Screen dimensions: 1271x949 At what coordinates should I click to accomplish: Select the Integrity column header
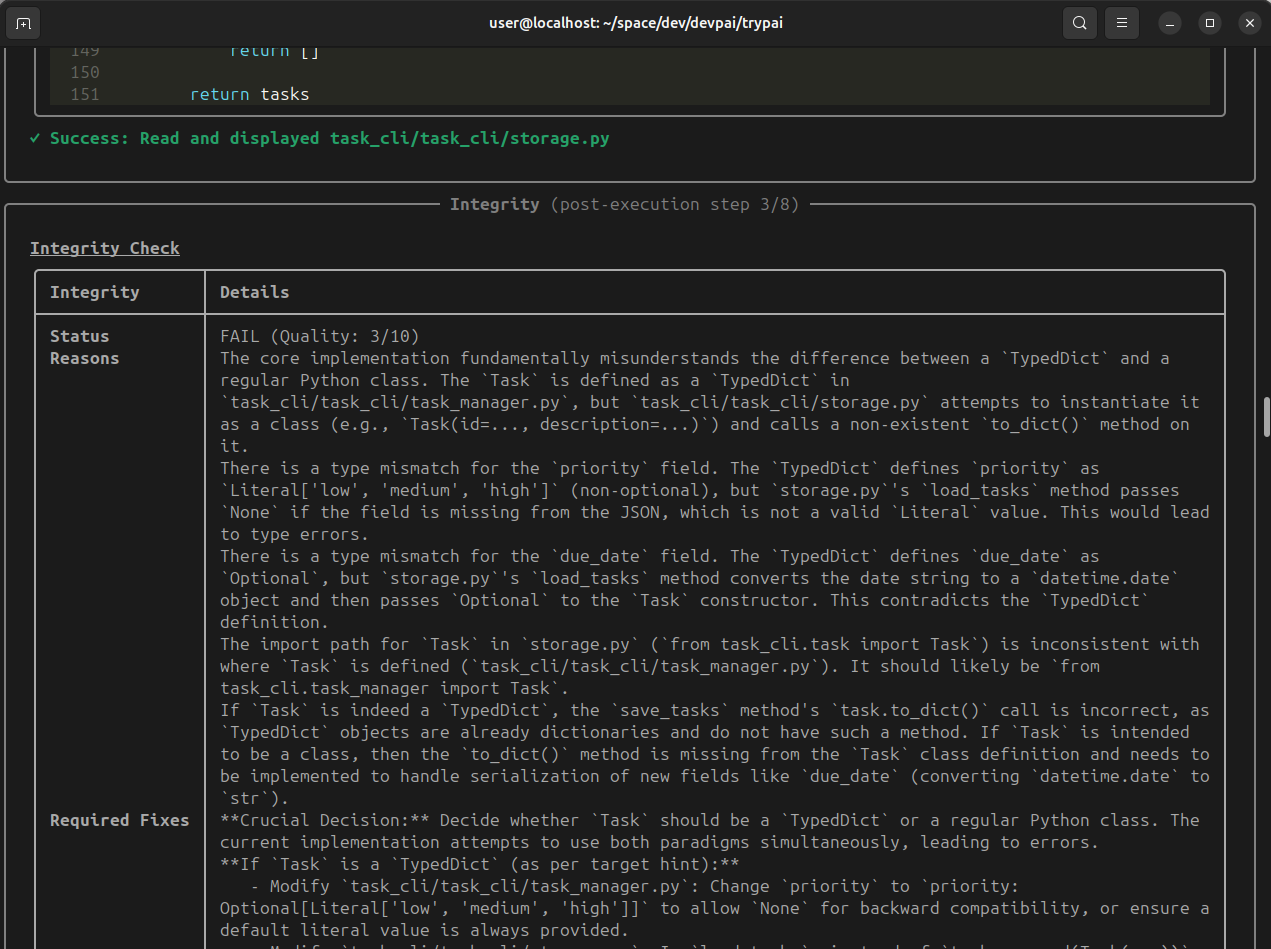click(95, 292)
